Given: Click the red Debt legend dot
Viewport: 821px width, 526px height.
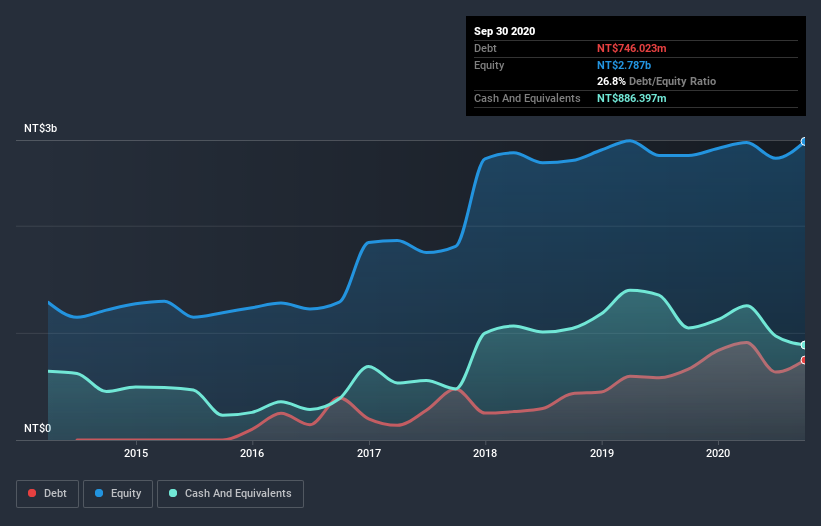Looking at the screenshot, I should pos(32,493).
